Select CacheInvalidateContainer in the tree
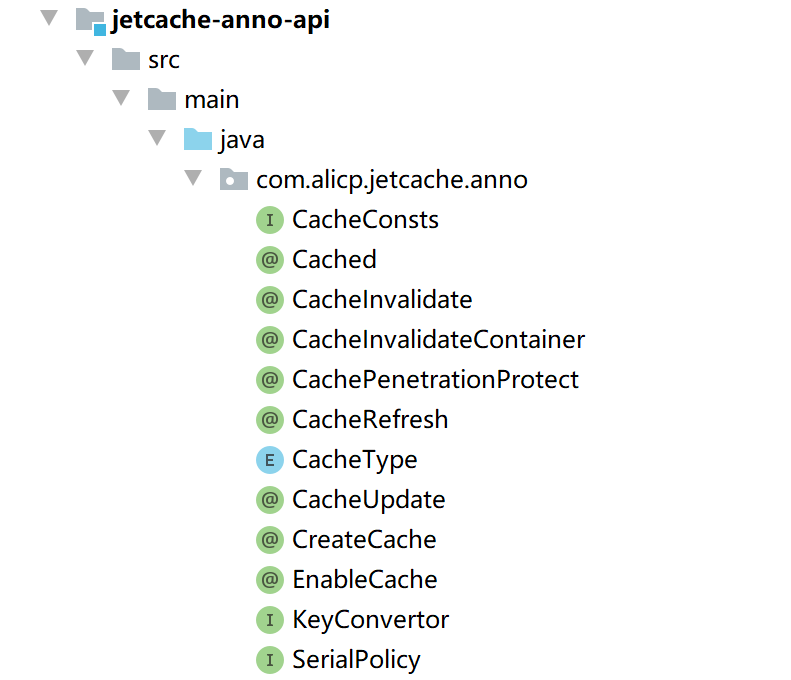 pos(438,340)
